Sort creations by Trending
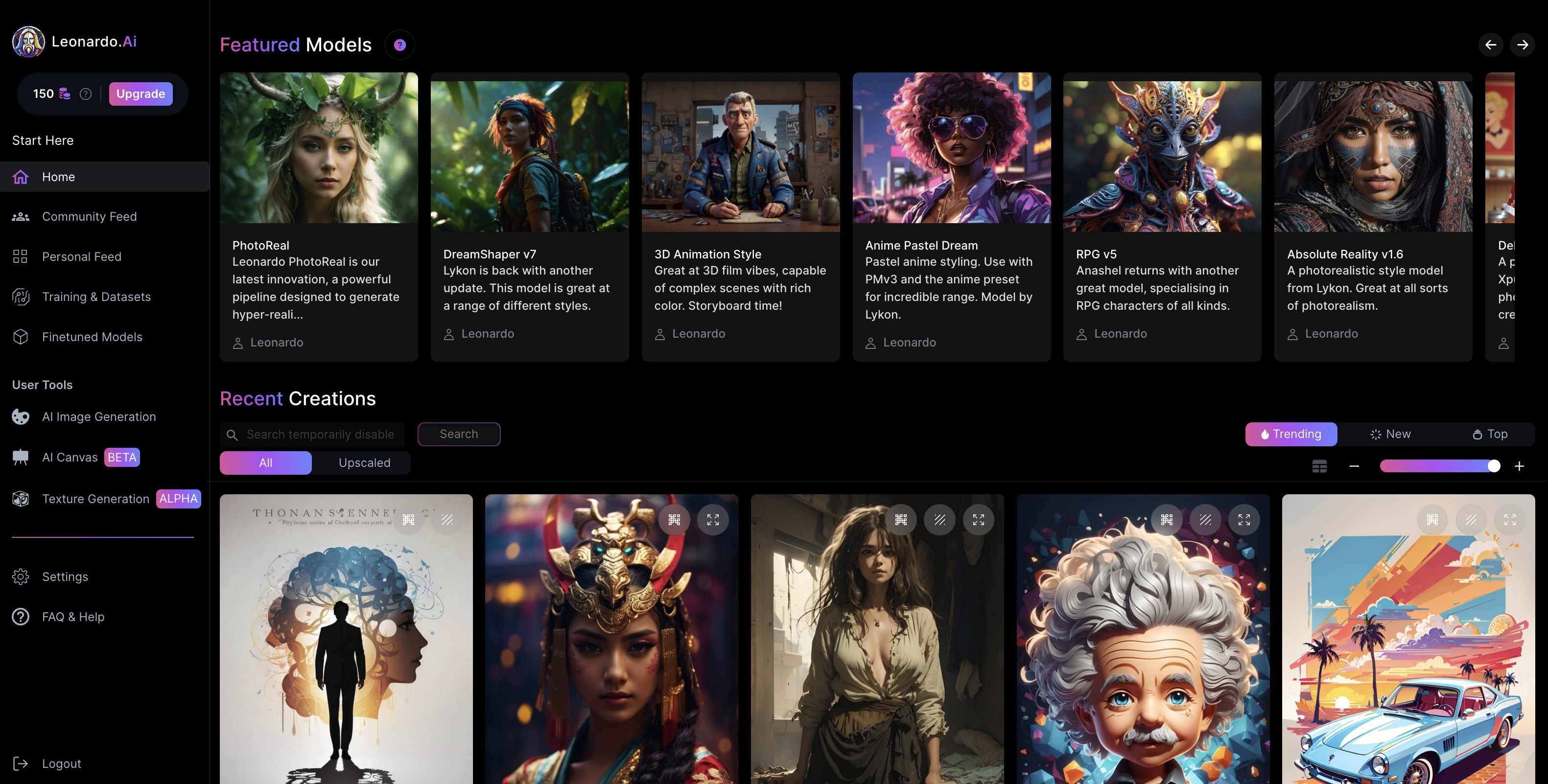 [1291, 435]
